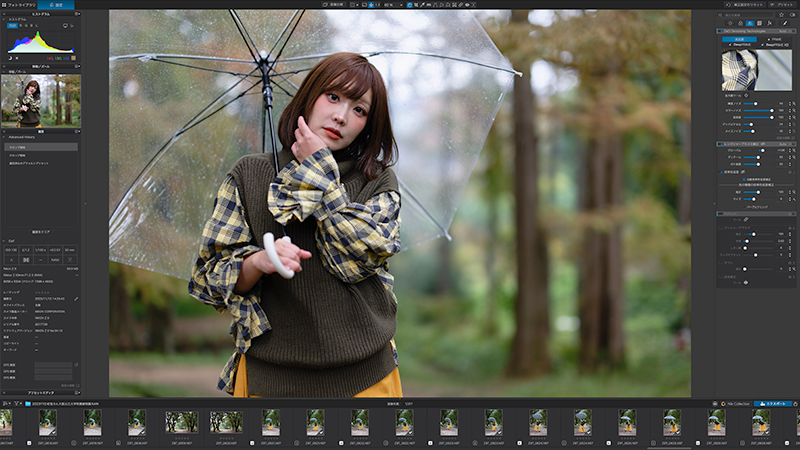Click the 50 mm Exif cell

[x=70, y=250]
